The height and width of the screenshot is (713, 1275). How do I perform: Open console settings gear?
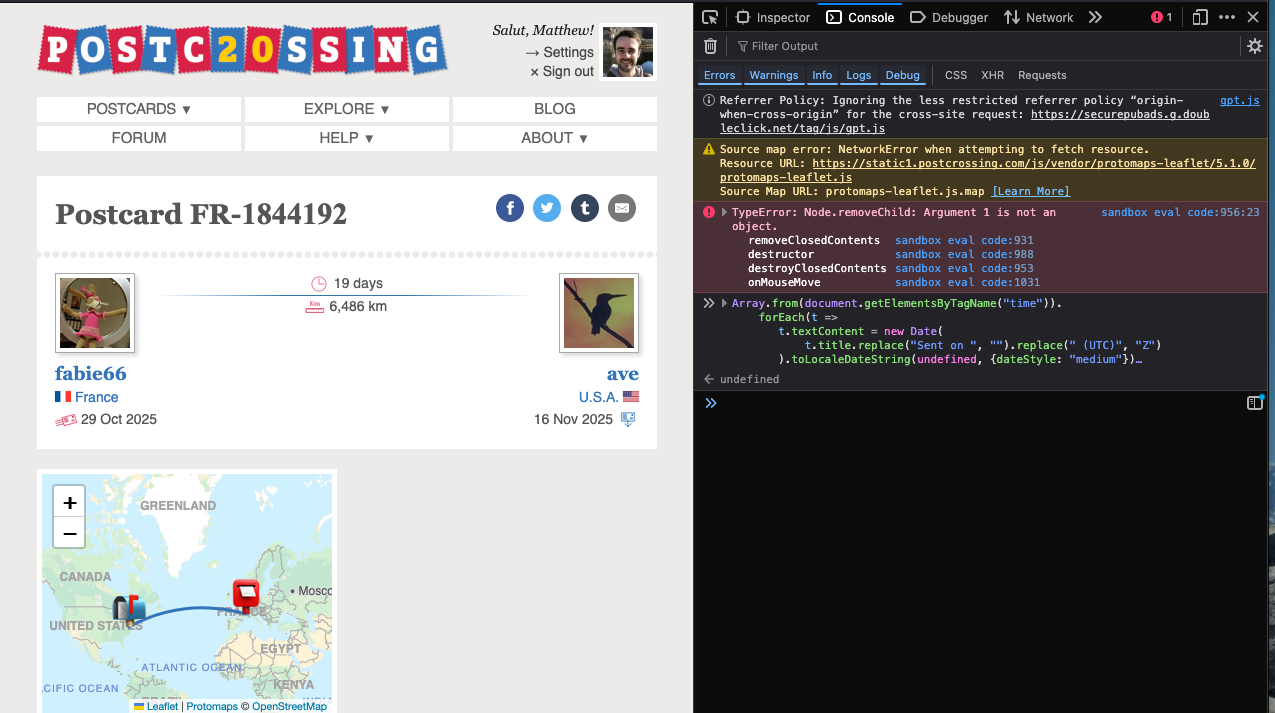pyautogui.click(x=1255, y=46)
